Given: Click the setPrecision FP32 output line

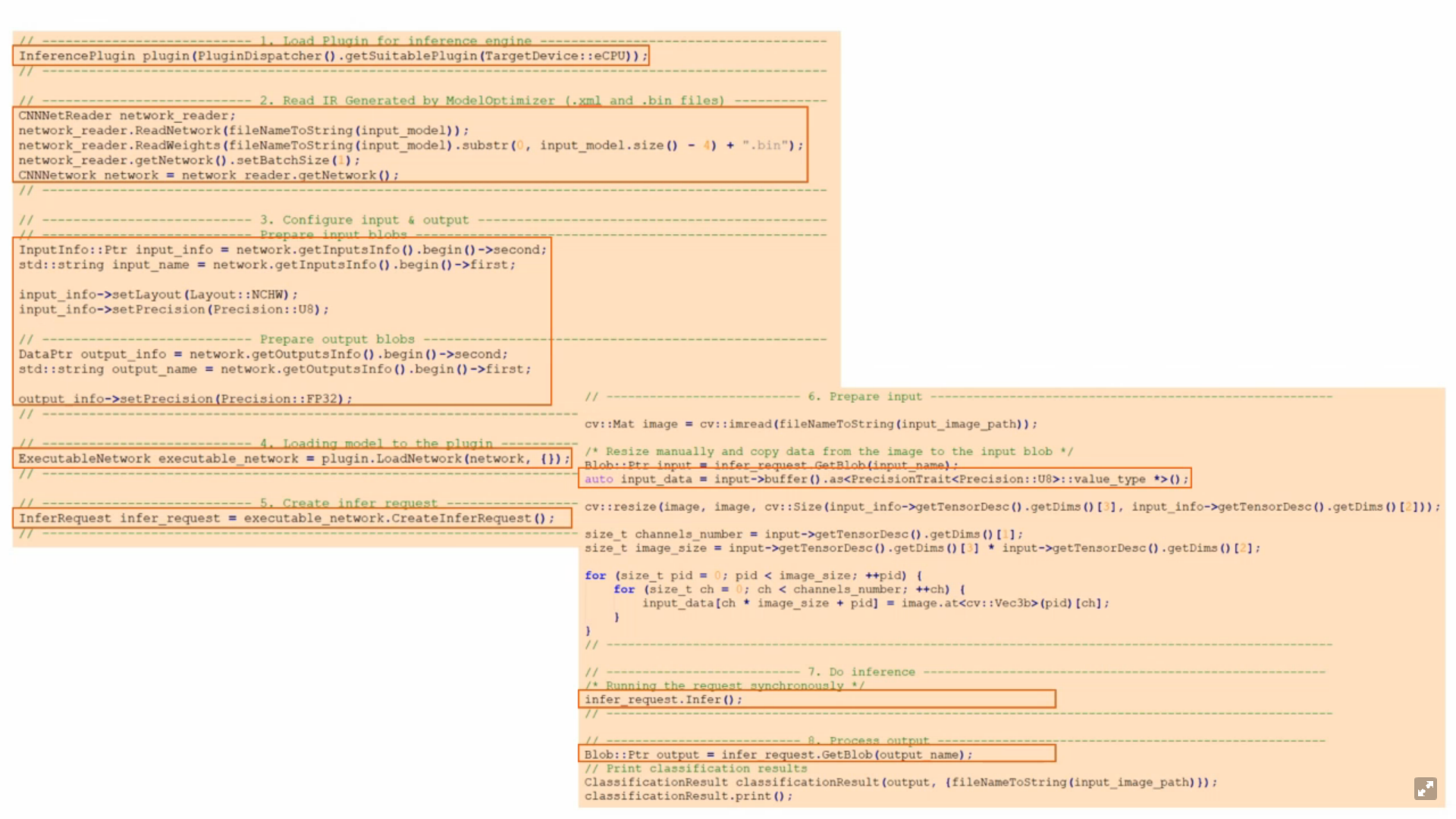Looking at the screenshot, I should coord(185,399).
